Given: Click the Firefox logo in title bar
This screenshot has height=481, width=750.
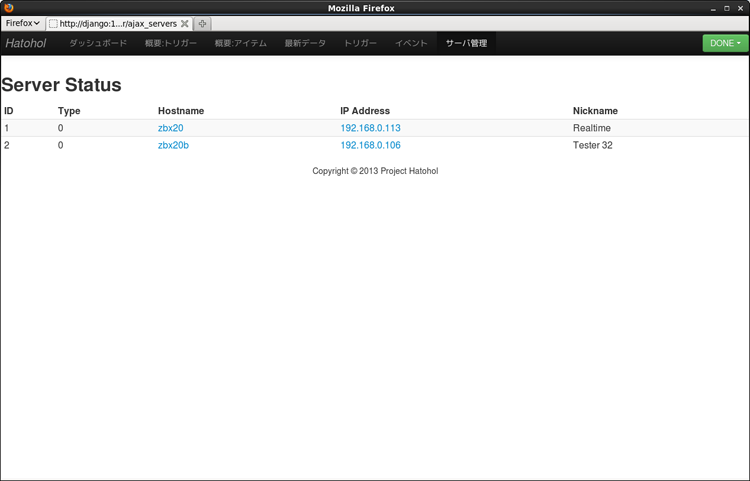Looking at the screenshot, I should coord(9,8).
